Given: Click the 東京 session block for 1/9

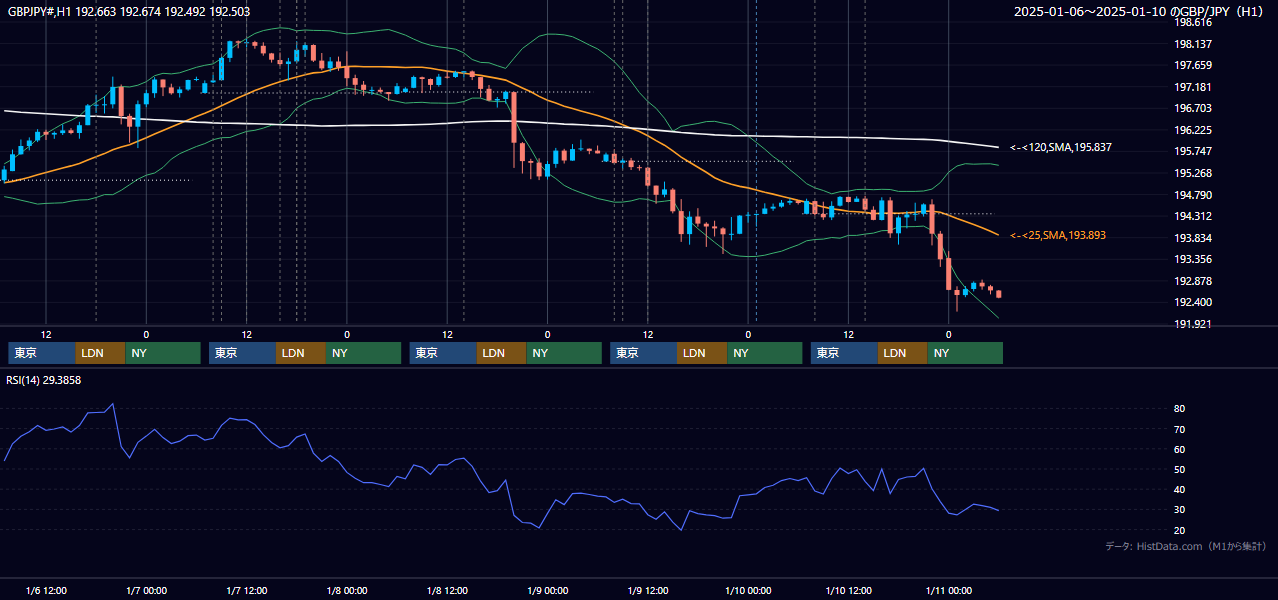Looking at the screenshot, I should (644, 353).
